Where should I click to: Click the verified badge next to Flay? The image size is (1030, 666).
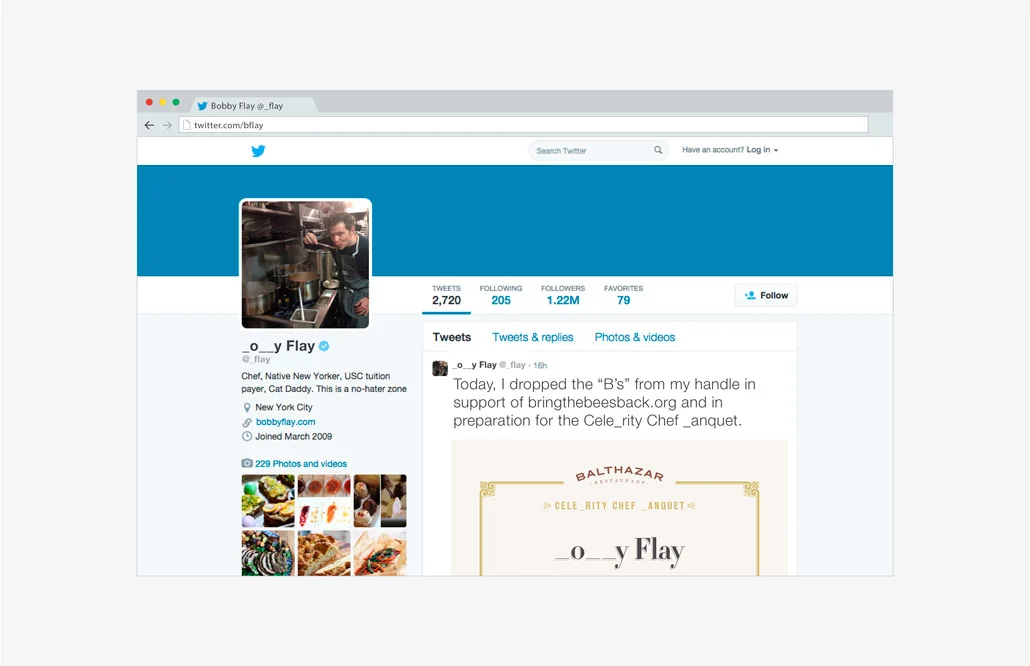pos(324,345)
